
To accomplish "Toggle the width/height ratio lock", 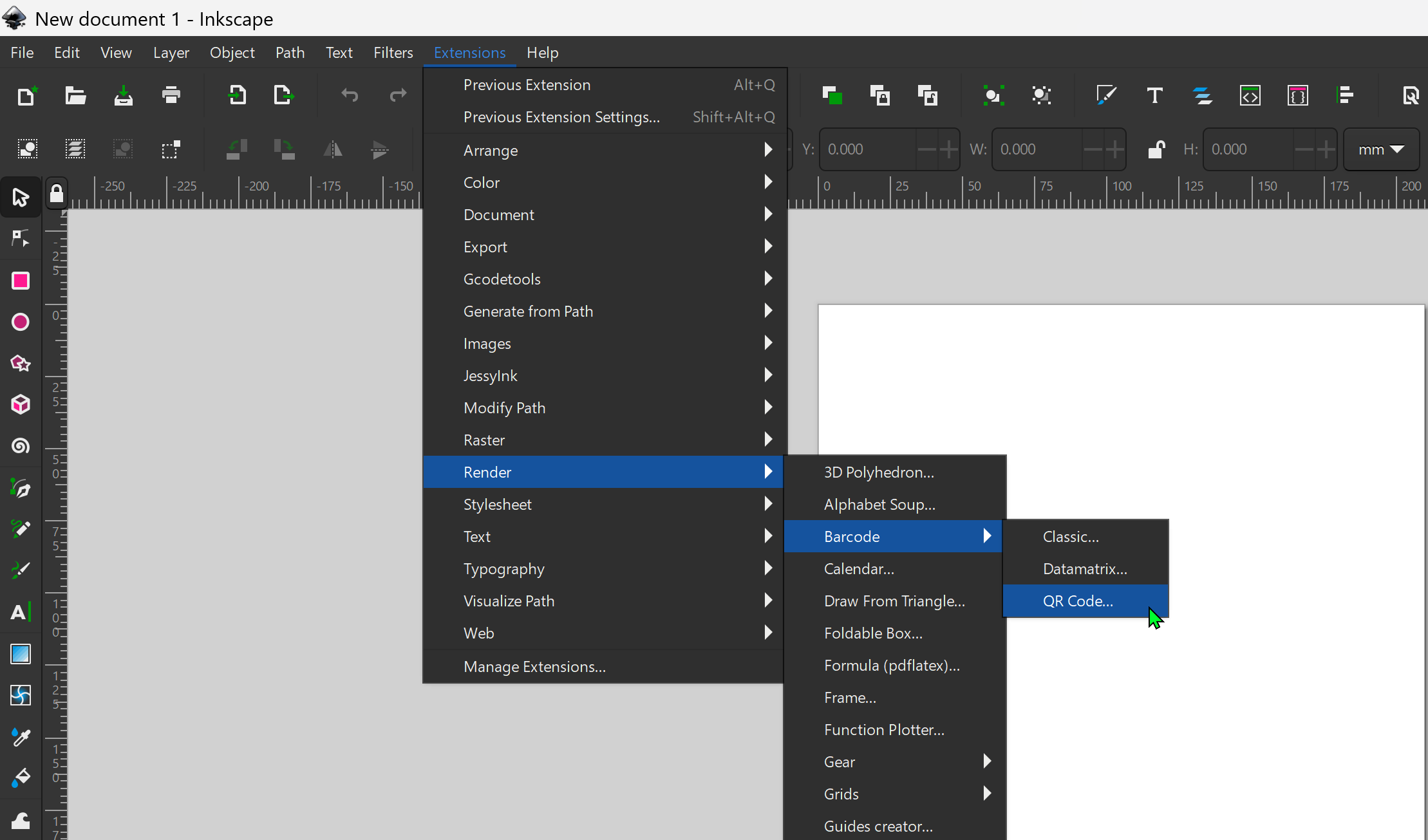I will (1156, 149).
